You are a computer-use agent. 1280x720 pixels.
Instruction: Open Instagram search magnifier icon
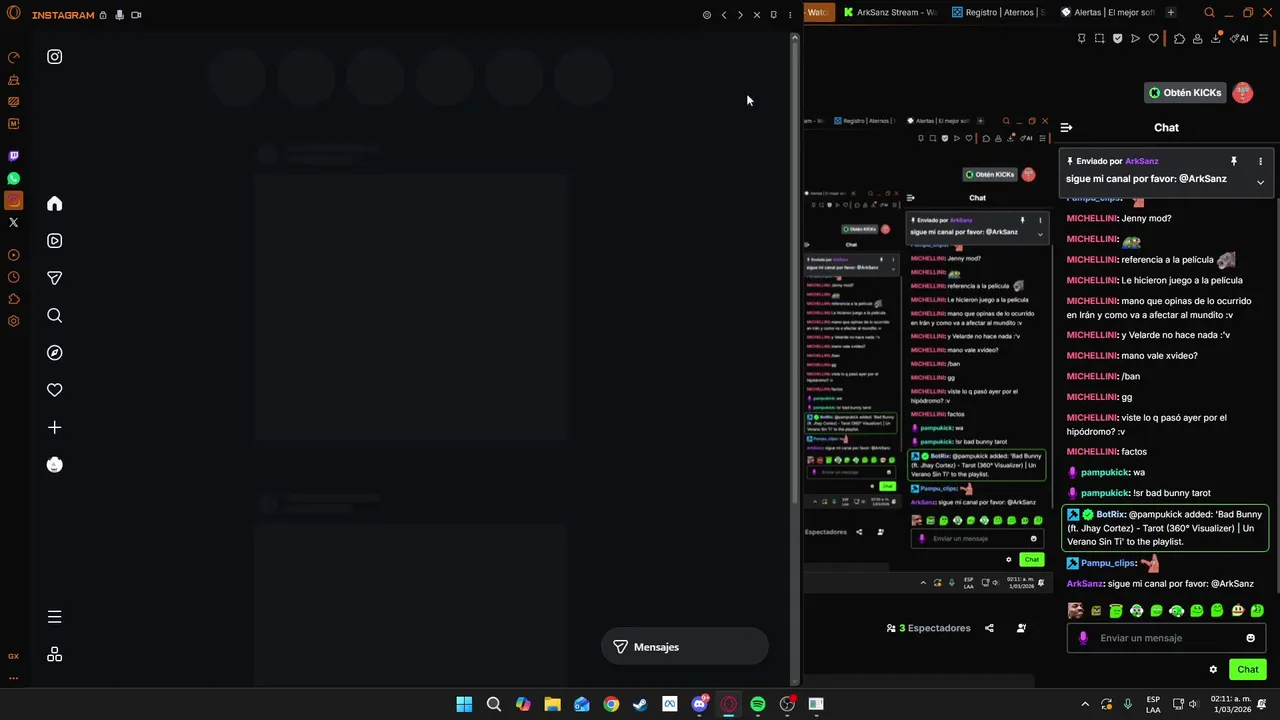[55, 316]
